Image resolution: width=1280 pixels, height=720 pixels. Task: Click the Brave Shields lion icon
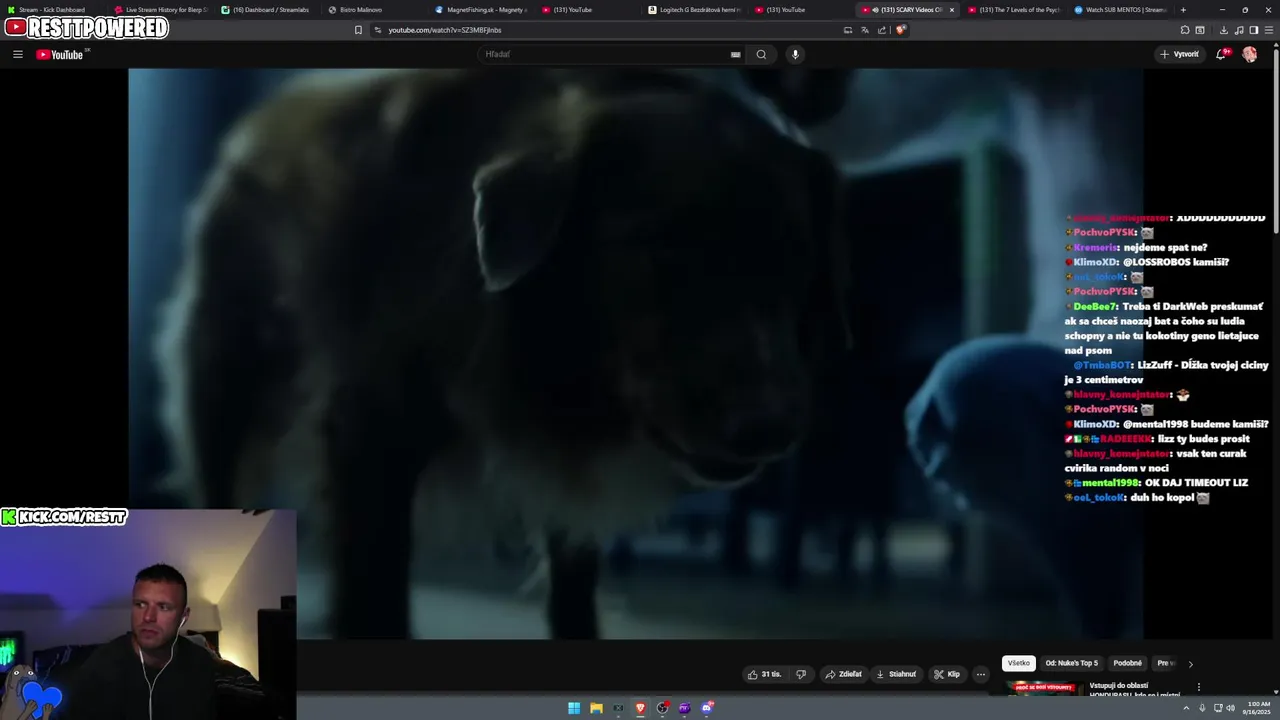click(x=900, y=30)
